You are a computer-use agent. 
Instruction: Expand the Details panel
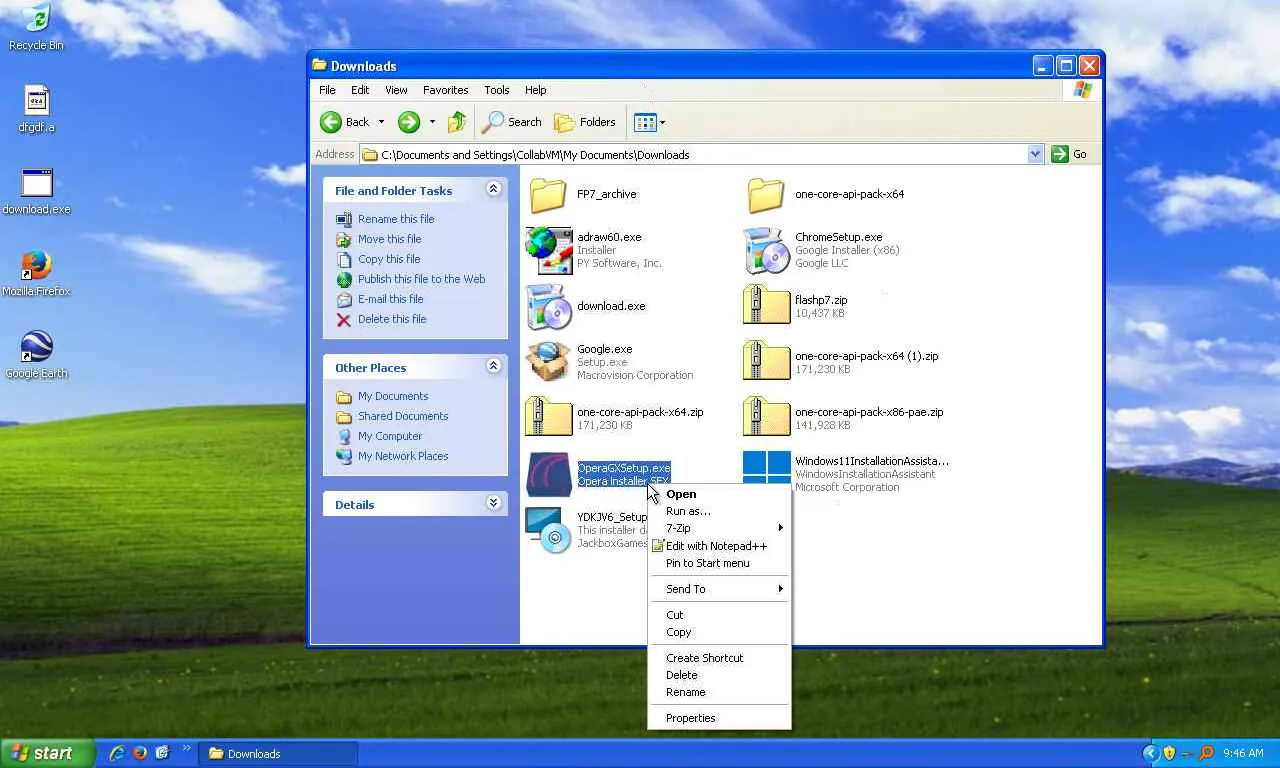pos(493,503)
